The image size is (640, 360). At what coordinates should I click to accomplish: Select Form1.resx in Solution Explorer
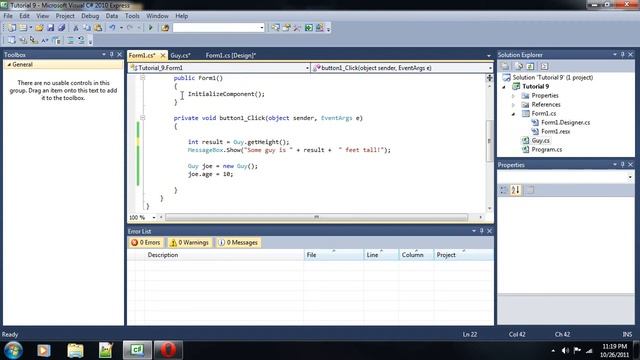coord(556,131)
